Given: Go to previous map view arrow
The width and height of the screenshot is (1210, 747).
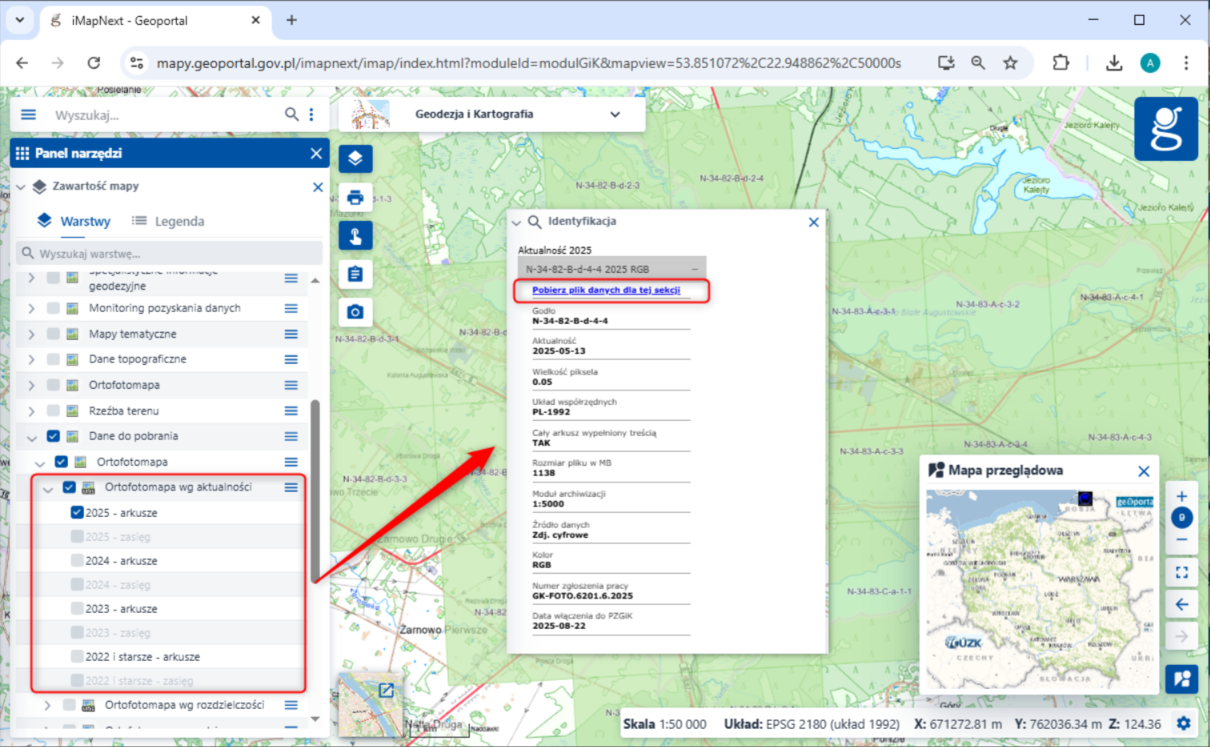Looking at the screenshot, I should click(x=1182, y=604).
